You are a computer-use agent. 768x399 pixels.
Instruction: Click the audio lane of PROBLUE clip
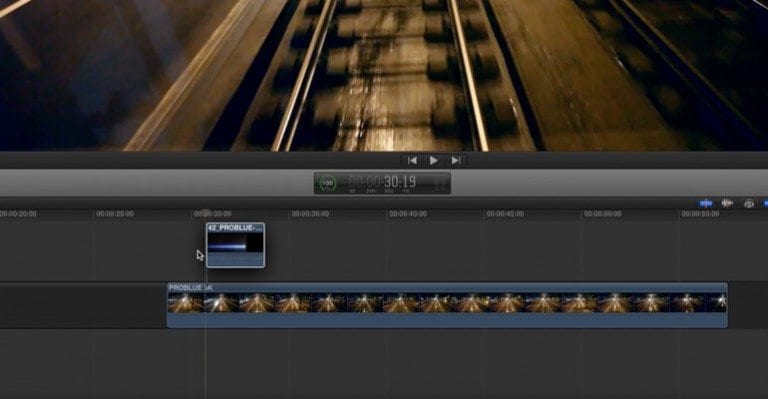tap(447, 320)
